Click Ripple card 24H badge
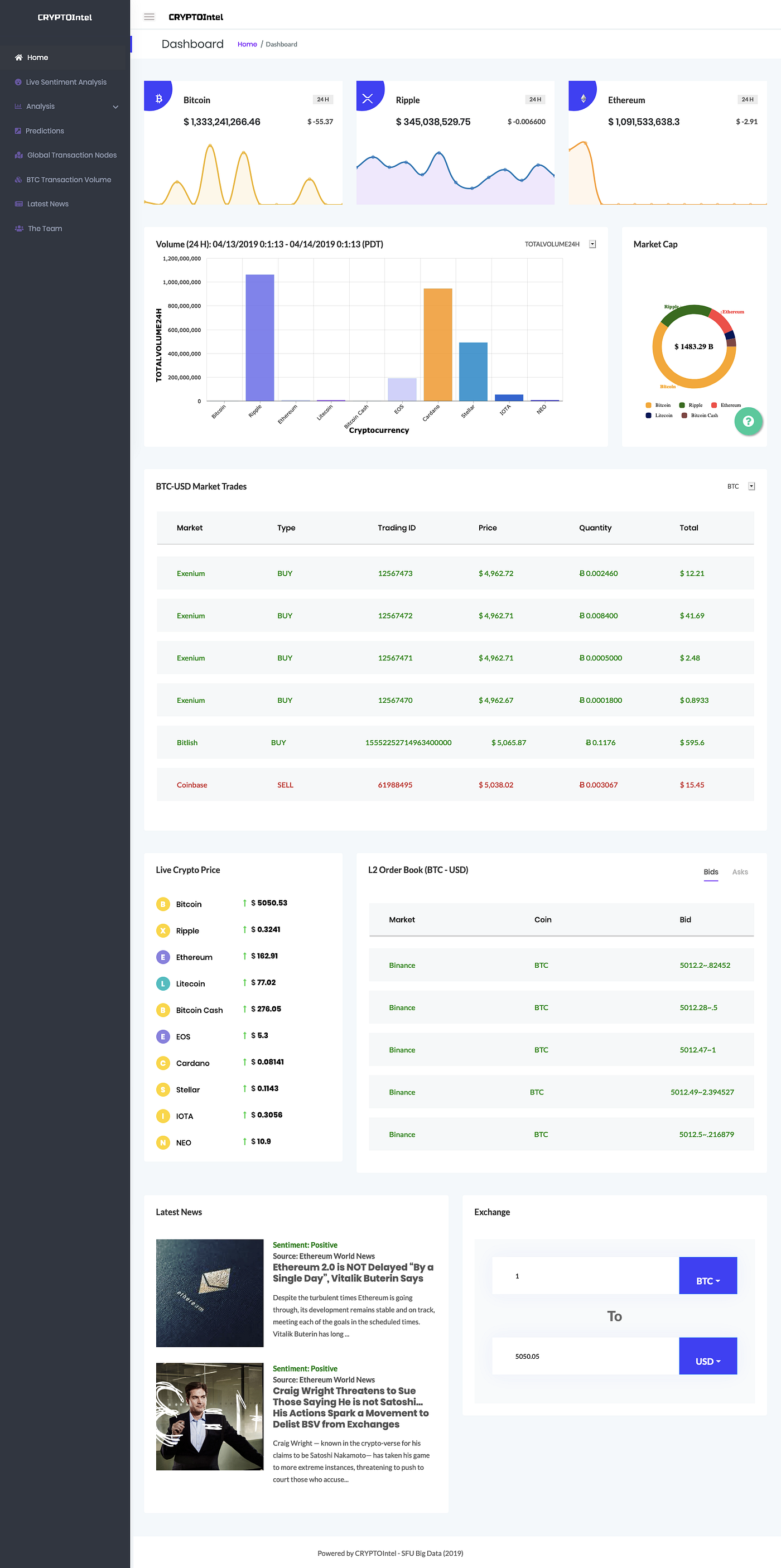The image size is (781, 1568). [x=535, y=99]
